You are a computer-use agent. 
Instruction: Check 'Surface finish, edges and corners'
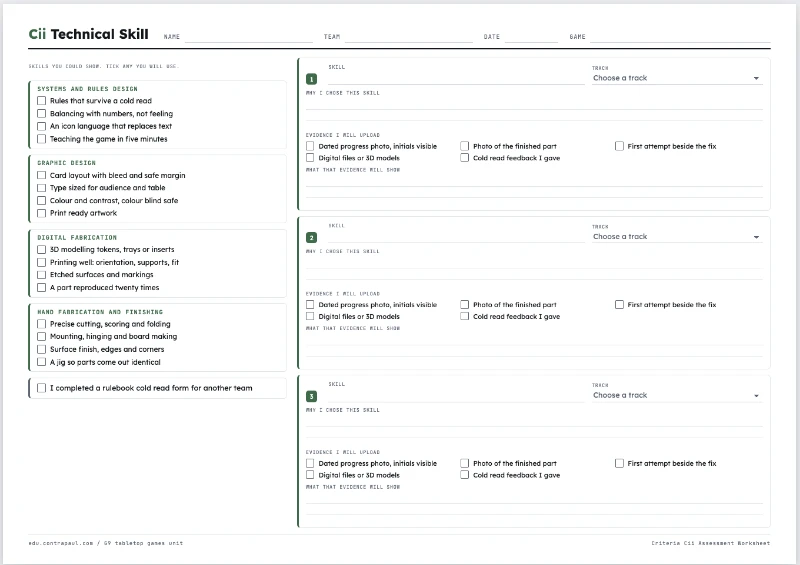[x=41, y=349]
